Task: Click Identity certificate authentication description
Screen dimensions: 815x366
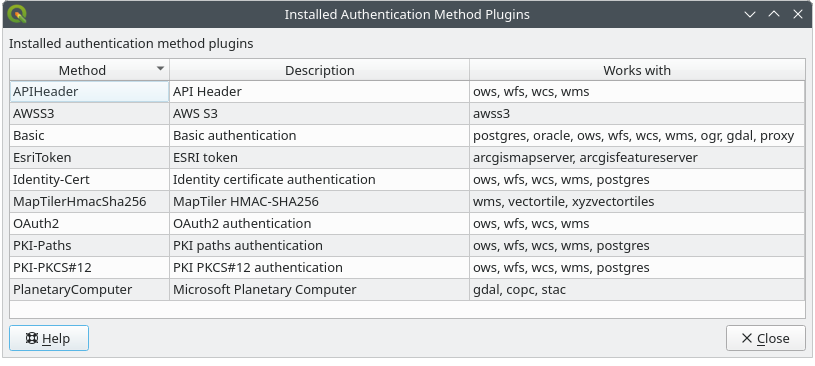Action: [320, 179]
